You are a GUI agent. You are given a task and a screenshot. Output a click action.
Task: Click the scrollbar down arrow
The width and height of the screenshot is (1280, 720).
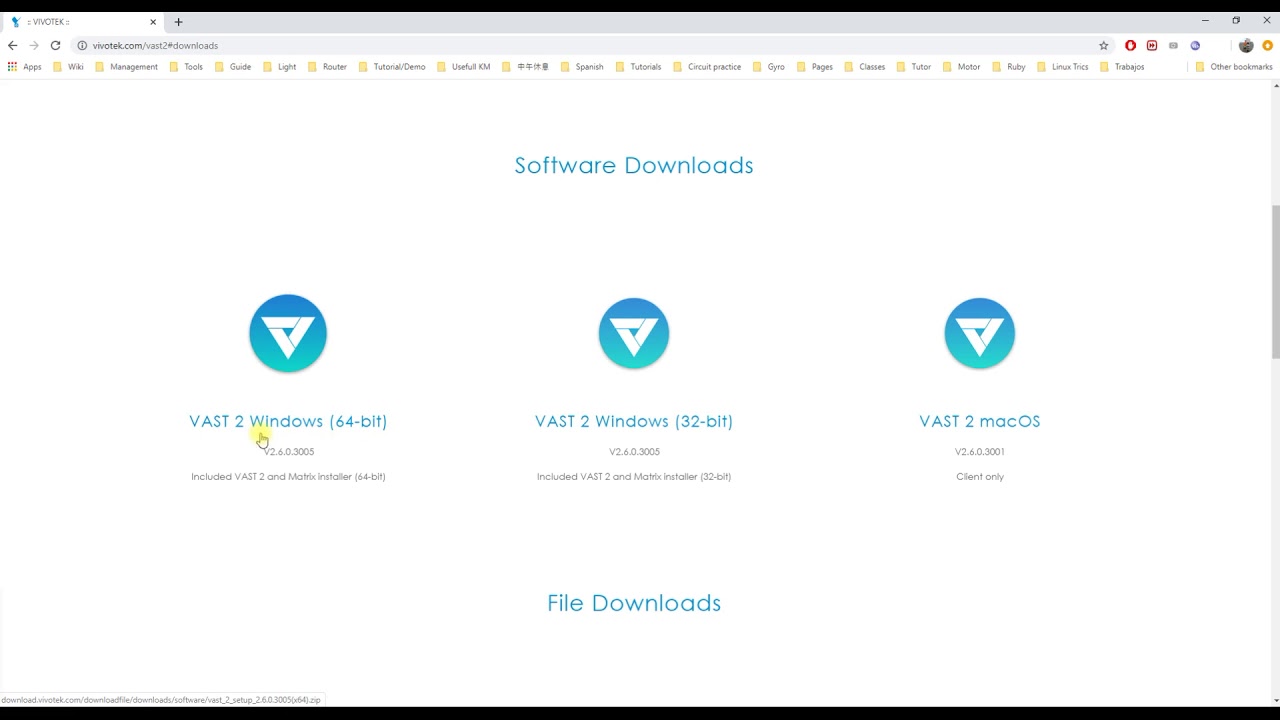pyautogui.click(x=1275, y=700)
